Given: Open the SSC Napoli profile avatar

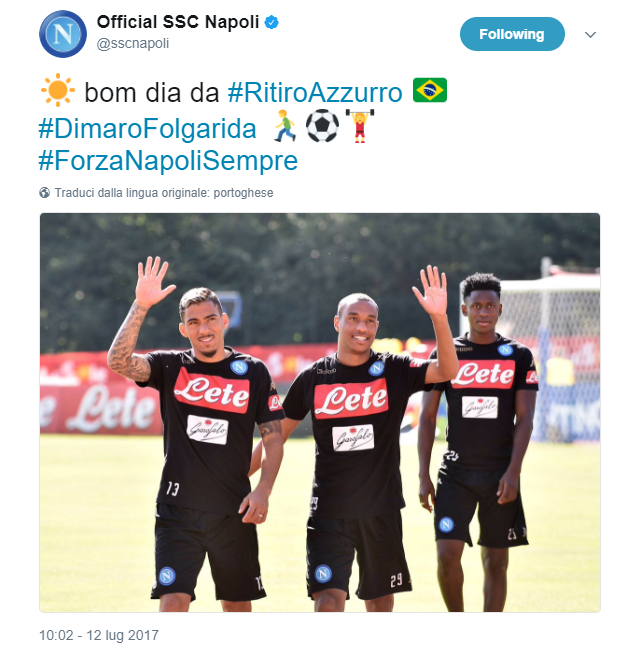Looking at the screenshot, I should point(63,34).
